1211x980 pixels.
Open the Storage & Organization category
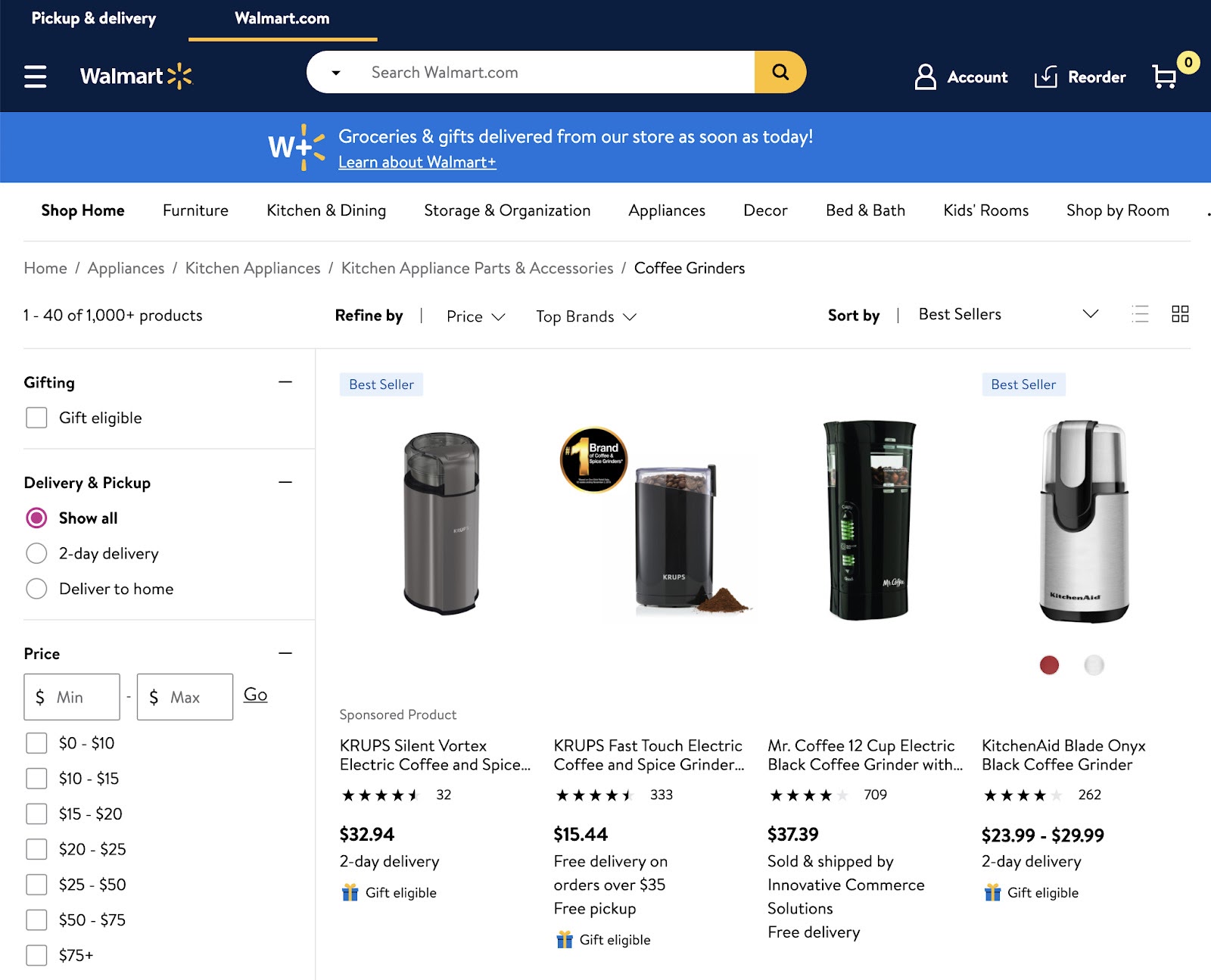[507, 210]
